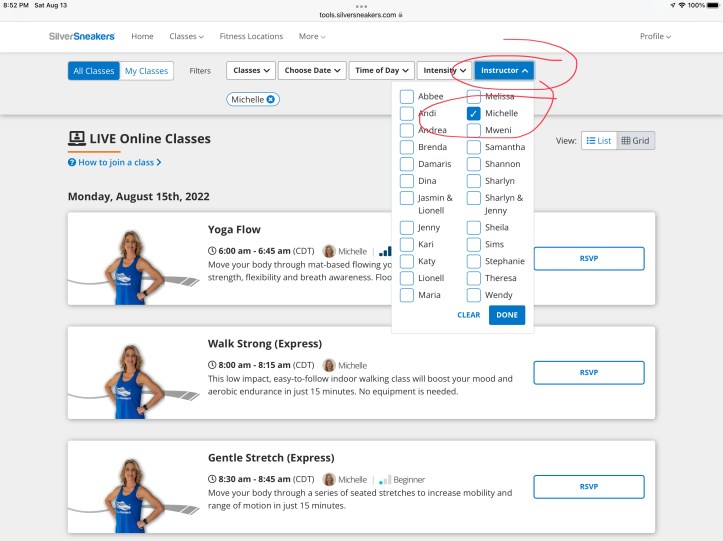
Task: RSVP for Gentle Stretch (Express) class
Action: click(589, 487)
